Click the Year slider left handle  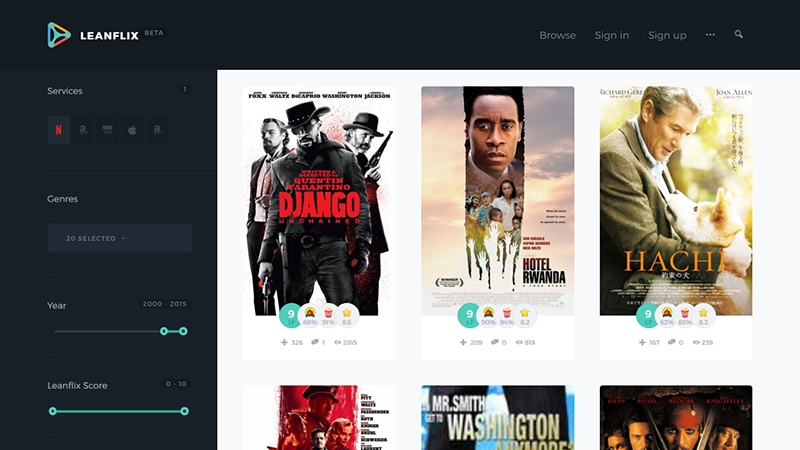pos(164,331)
